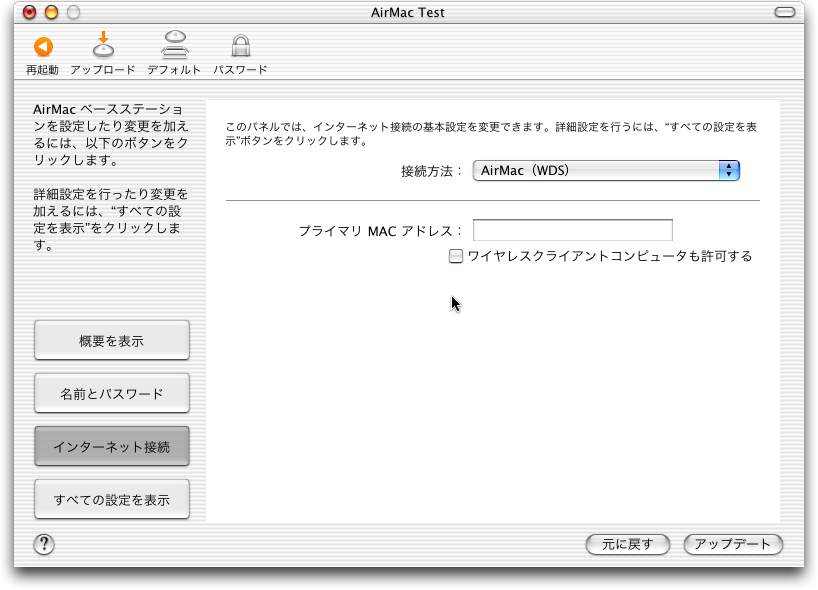Minimize the window with the yellow button
The width and height of the screenshot is (818, 590).
click(51, 13)
